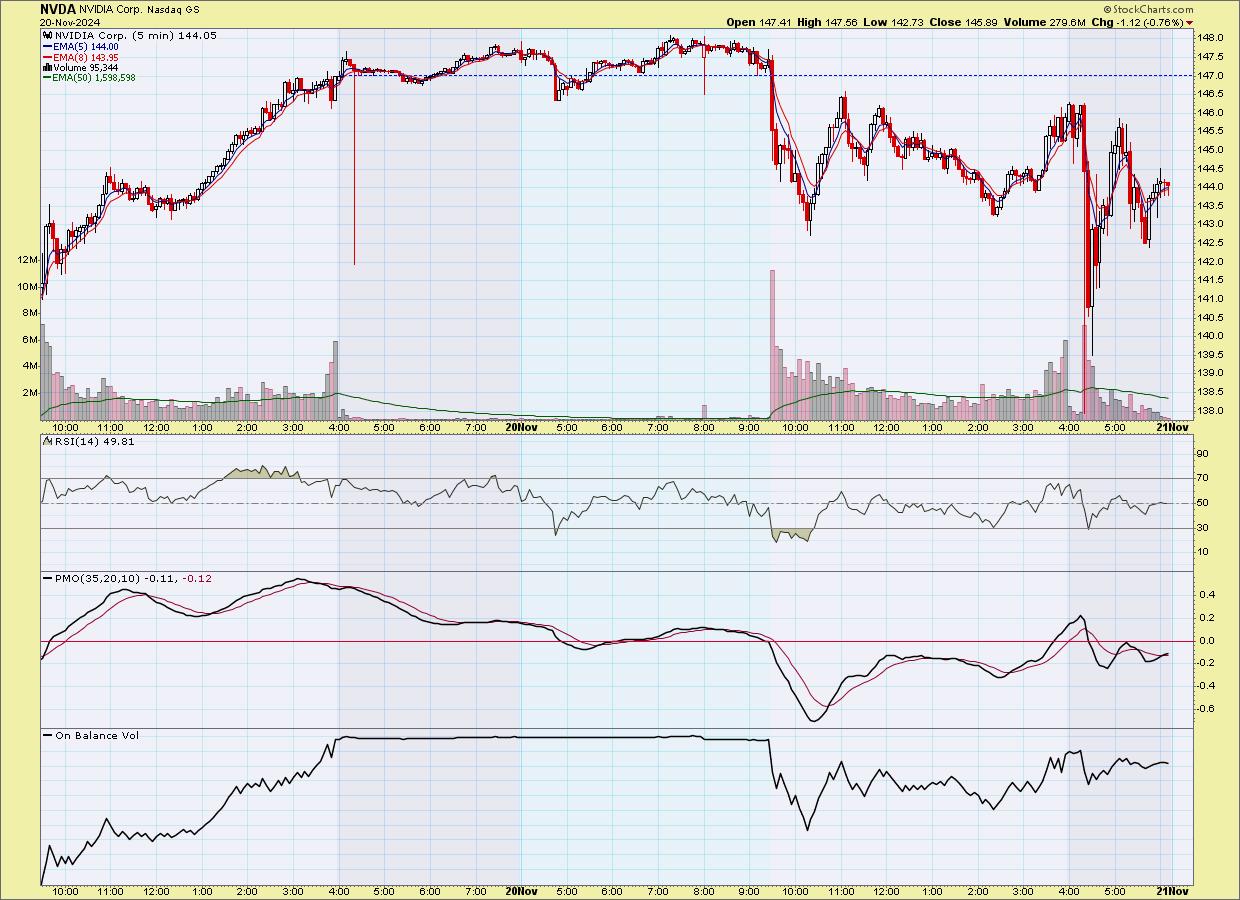Click the 138.0 price axis label
Screen dimensions: 1240x900
coord(1211,411)
